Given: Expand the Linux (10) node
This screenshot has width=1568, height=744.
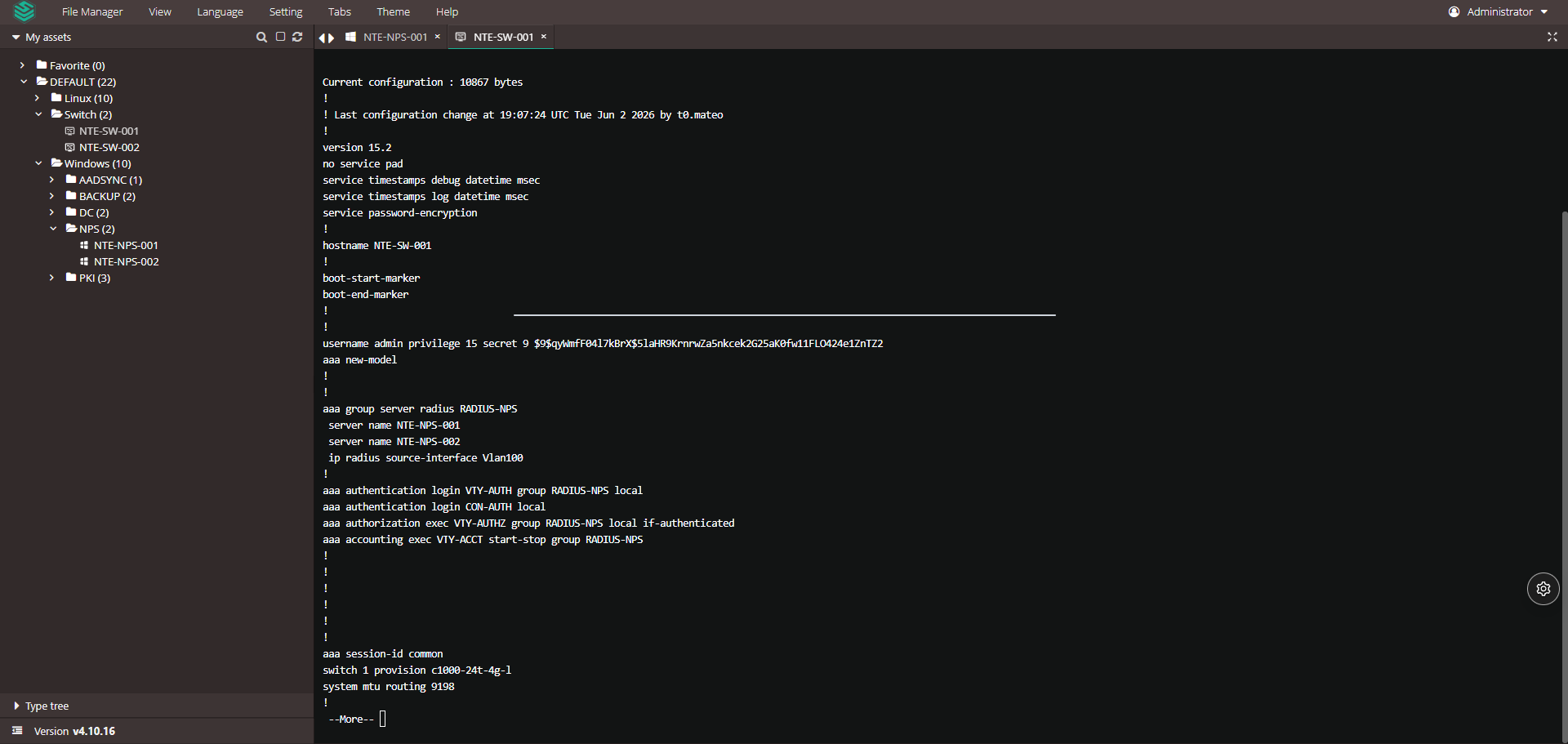Looking at the screenshot, I should pyautogui.click(x=38, y=98).
